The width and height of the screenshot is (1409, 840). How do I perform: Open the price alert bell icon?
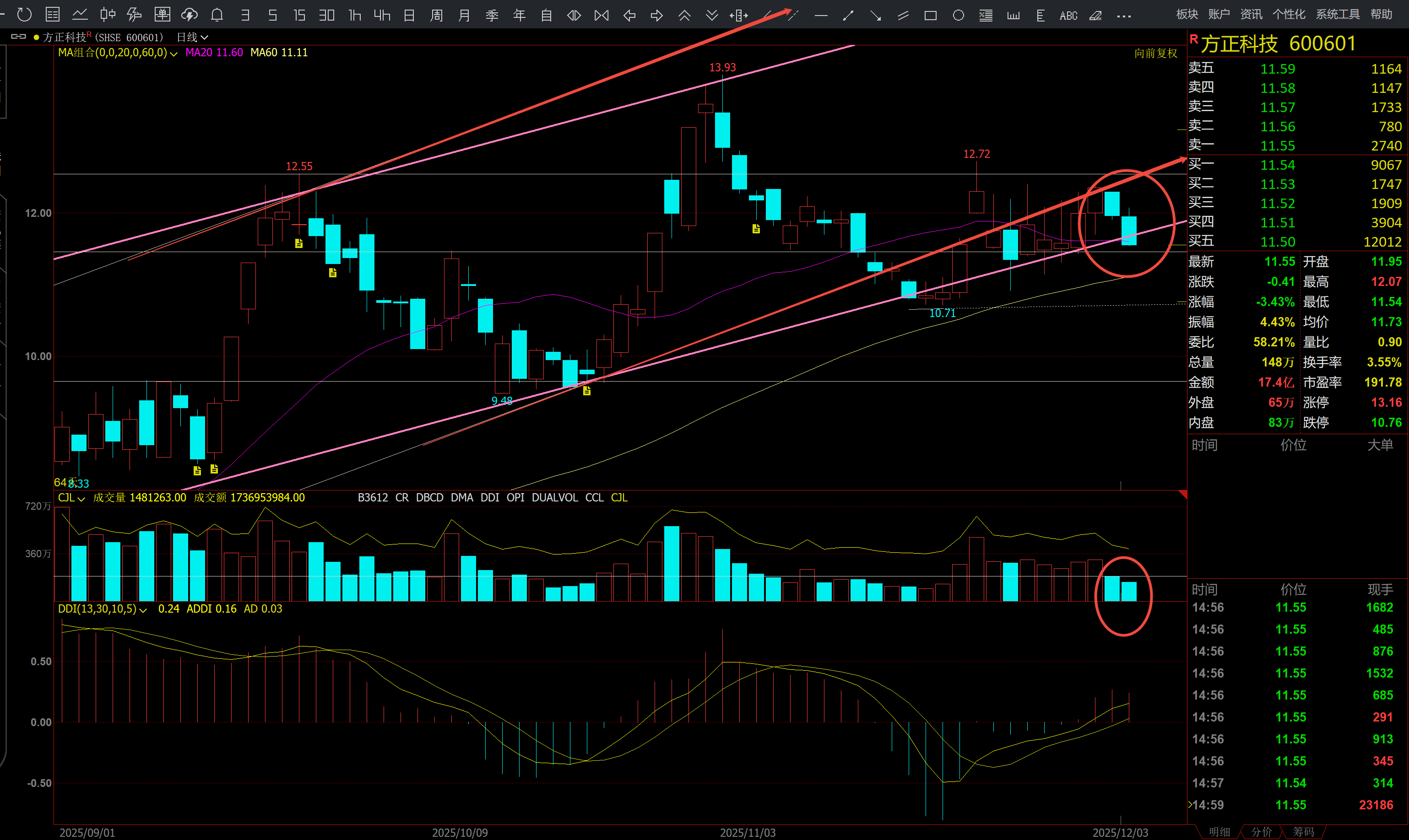coord(217,15)
